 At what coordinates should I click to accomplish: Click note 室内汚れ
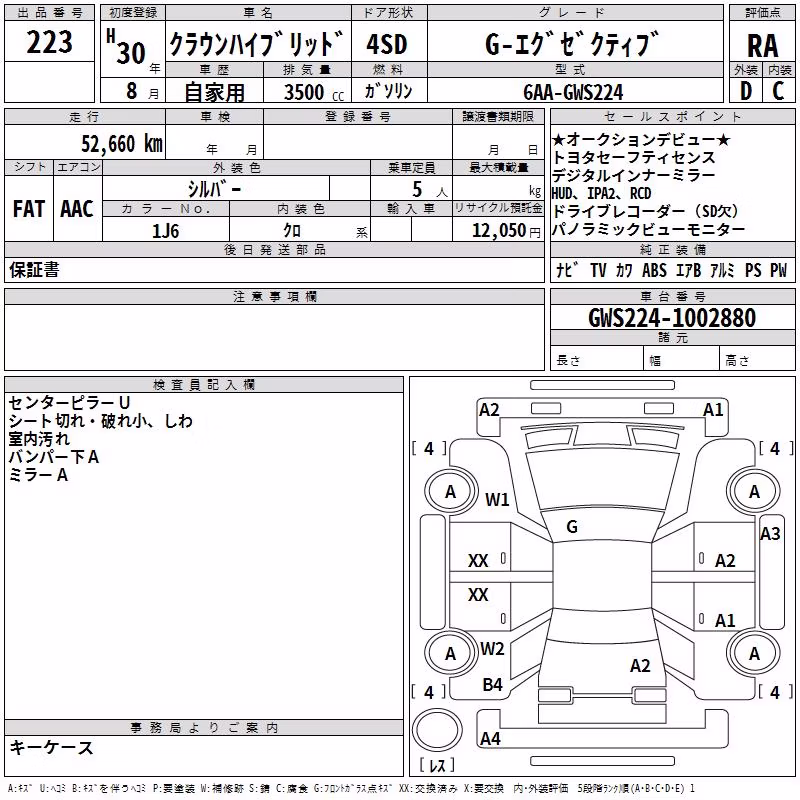pos(39,439)
